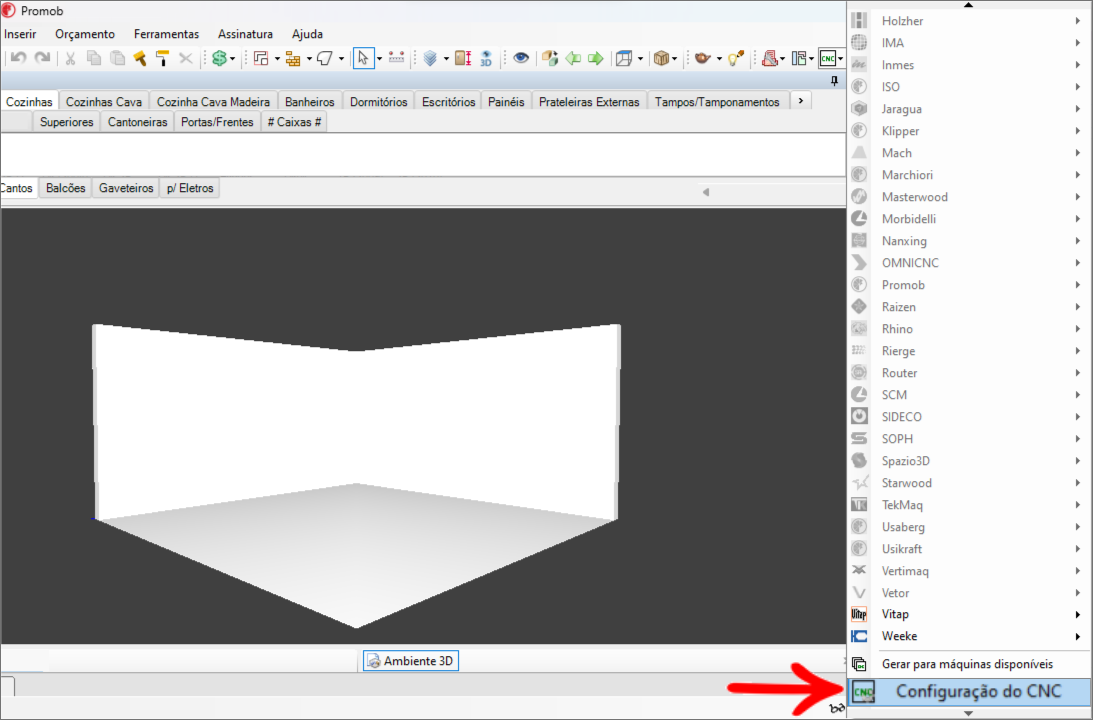Click the panel layout icon
The height and width of the screenshot is (720, 1093).
click(799, 59)
